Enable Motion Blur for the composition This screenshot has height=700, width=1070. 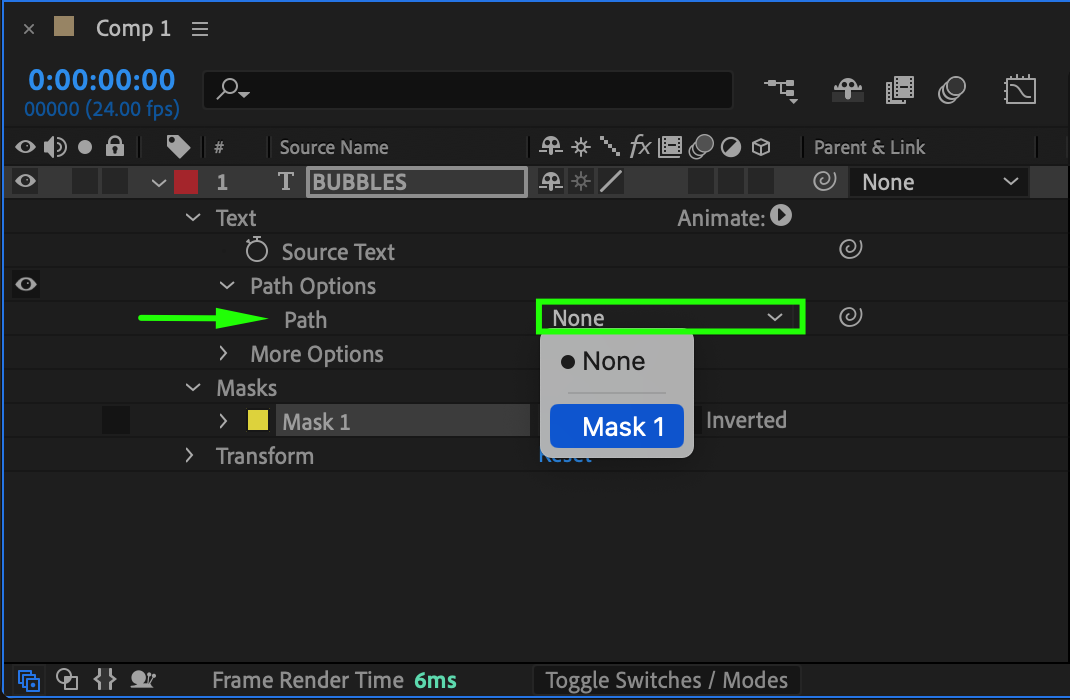pos(952,91)
